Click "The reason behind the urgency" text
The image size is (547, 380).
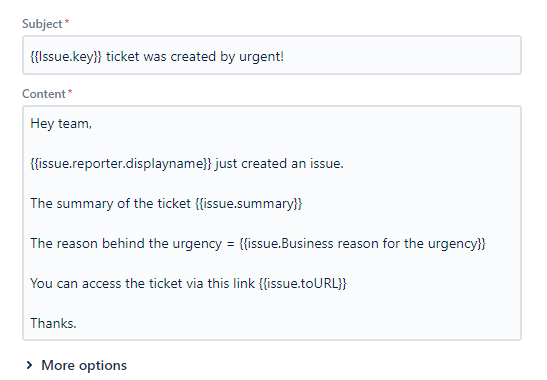tap(126, 243)
